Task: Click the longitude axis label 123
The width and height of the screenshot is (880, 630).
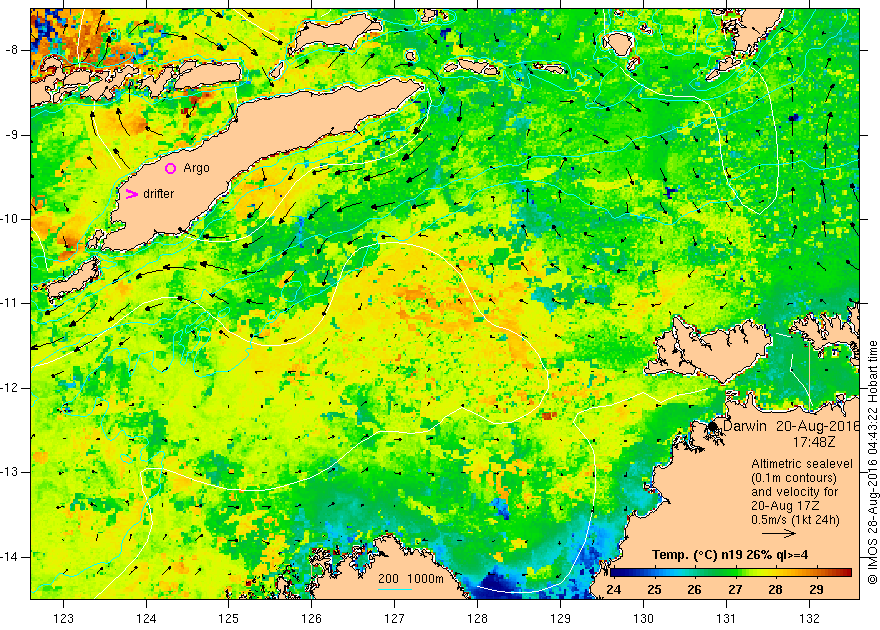Action: pos(63,619)
